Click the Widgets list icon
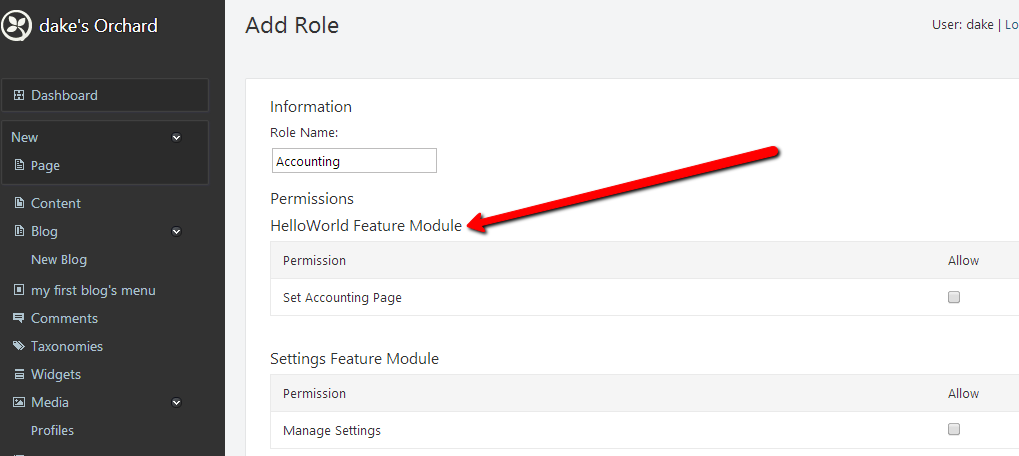Image resolution: width=1019 pixels, height=456 pixels. click(19, 374)
